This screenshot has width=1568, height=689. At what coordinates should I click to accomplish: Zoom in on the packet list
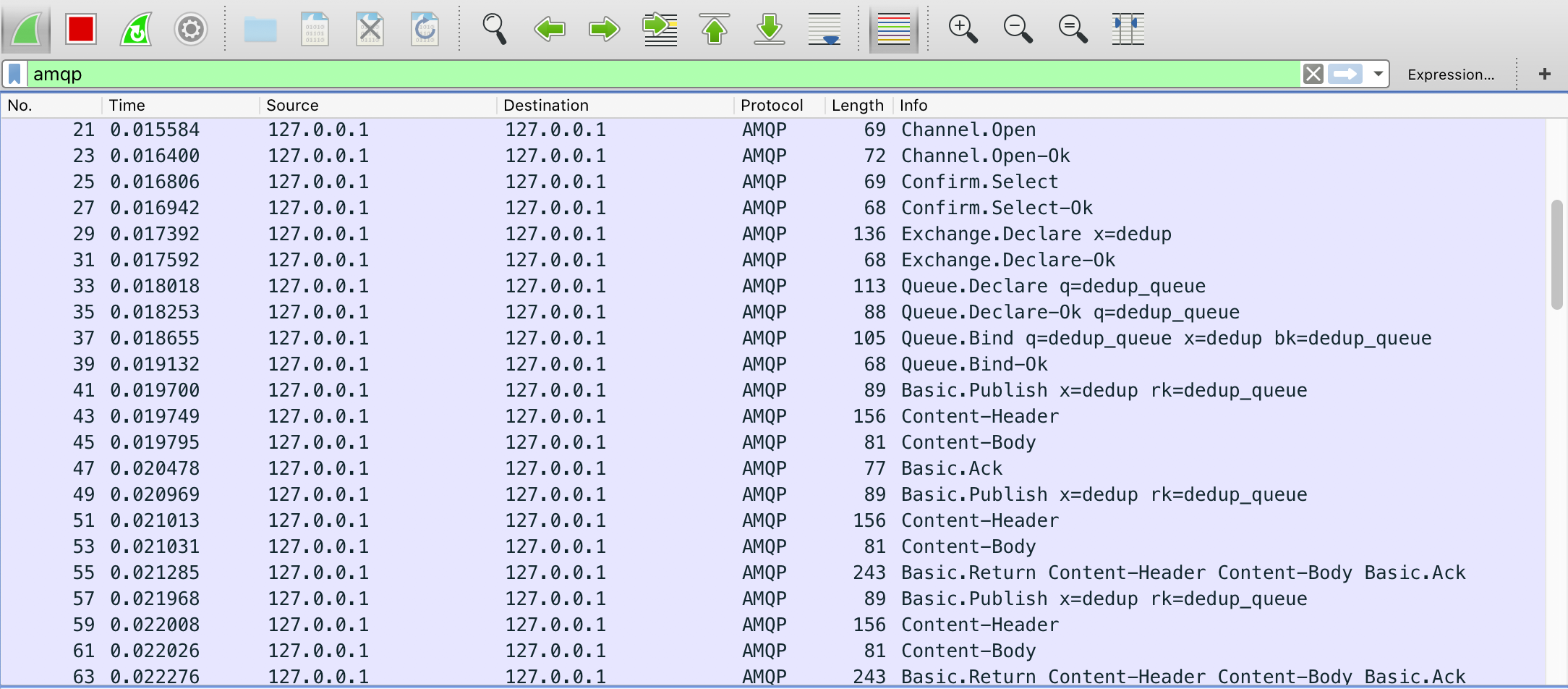tap(963, 29)
